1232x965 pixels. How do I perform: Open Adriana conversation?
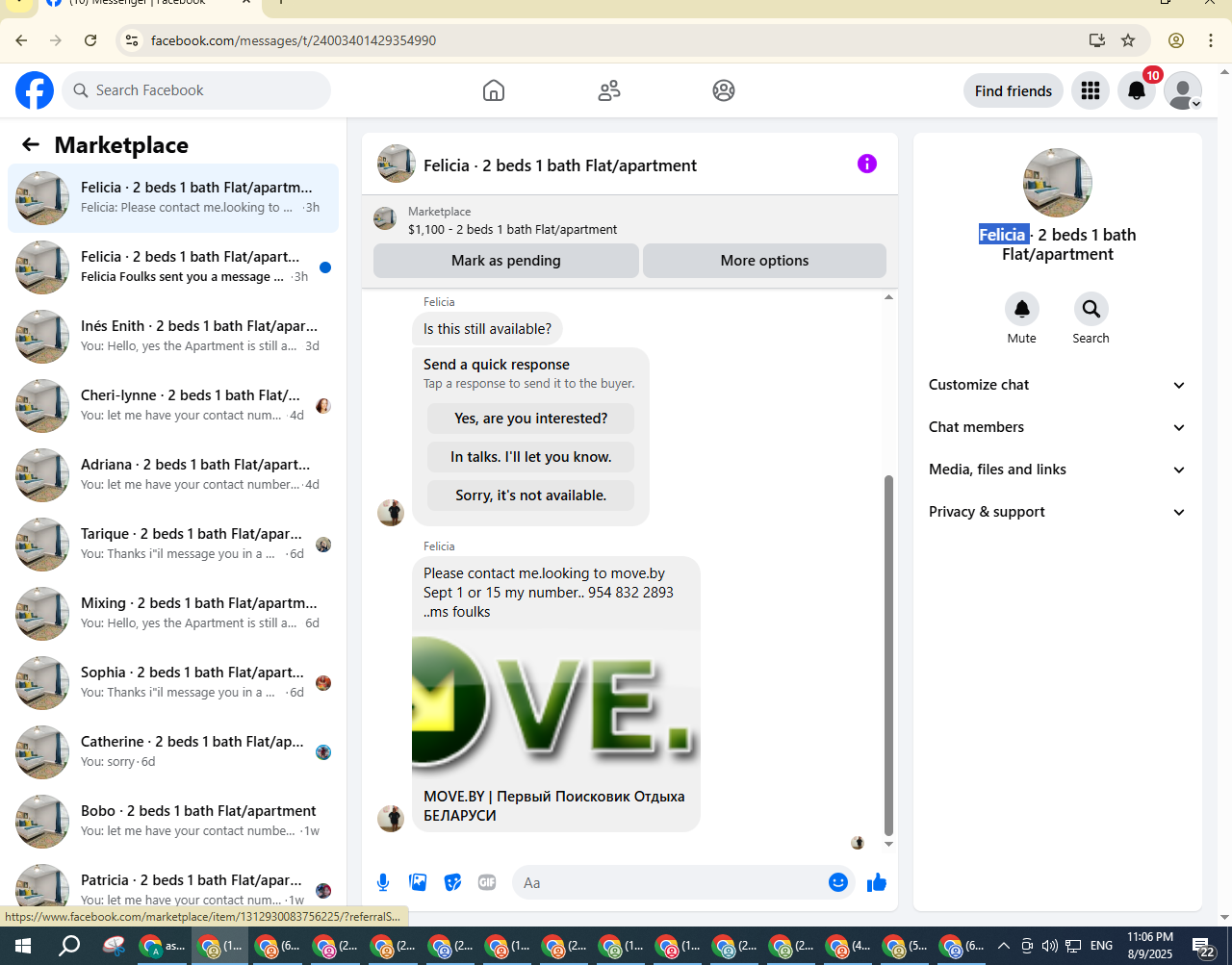pyautogui.click(x=173, y=475)
